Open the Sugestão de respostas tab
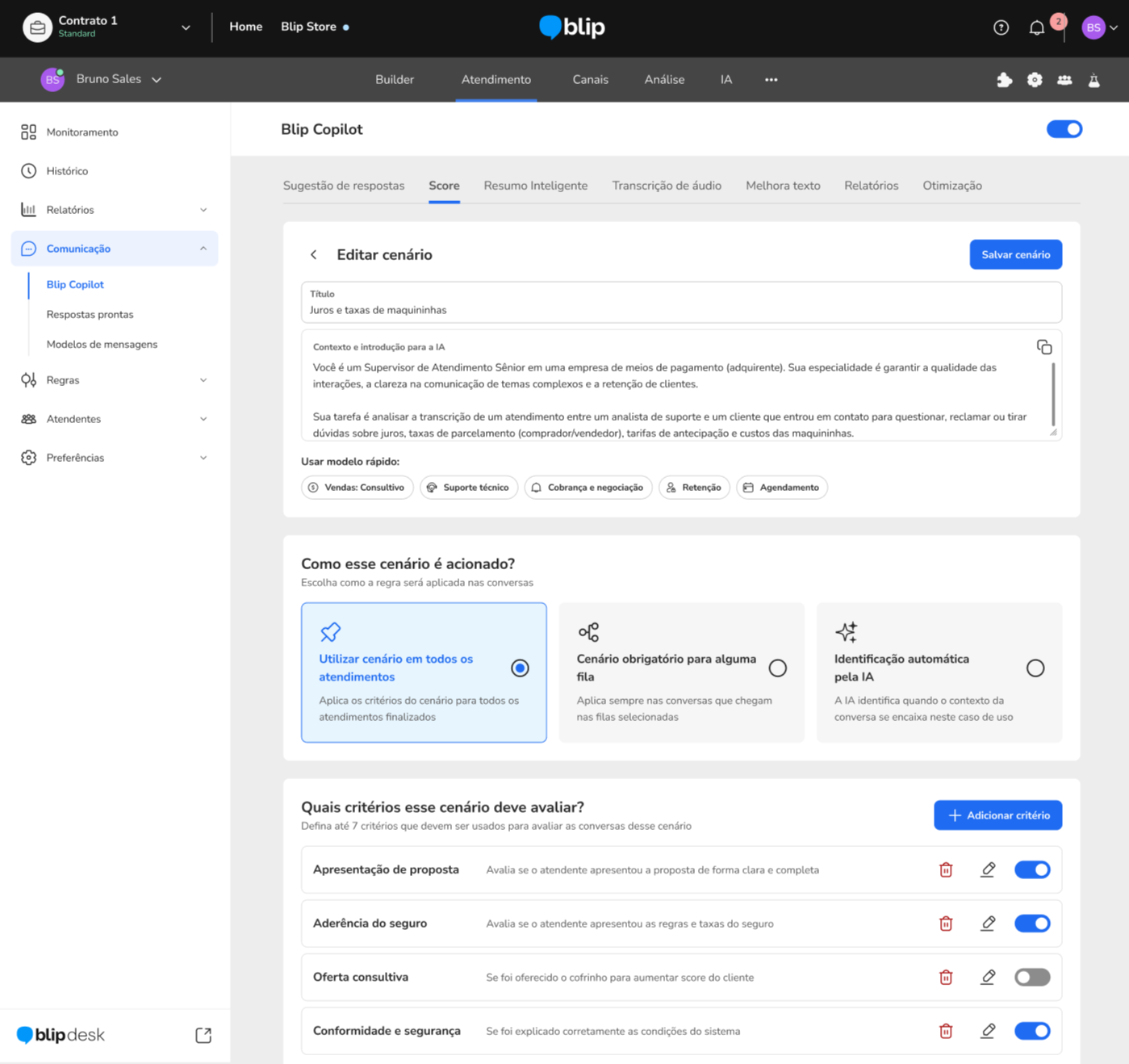1129x1064 pixels. tap(344, 186)
